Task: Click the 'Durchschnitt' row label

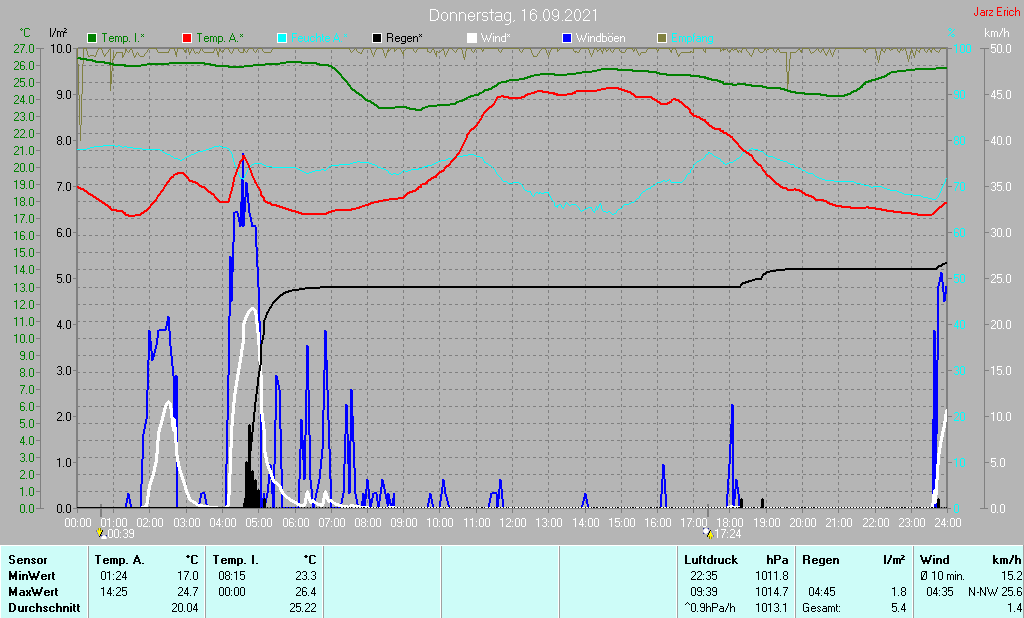Action: click(x=44, y=608)
